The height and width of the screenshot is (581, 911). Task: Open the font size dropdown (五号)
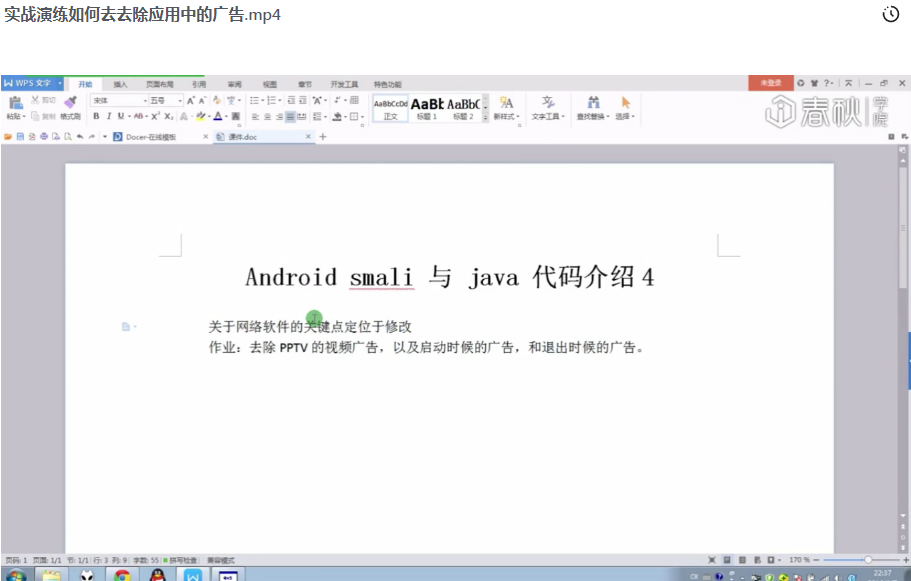[x=166, y=101]
